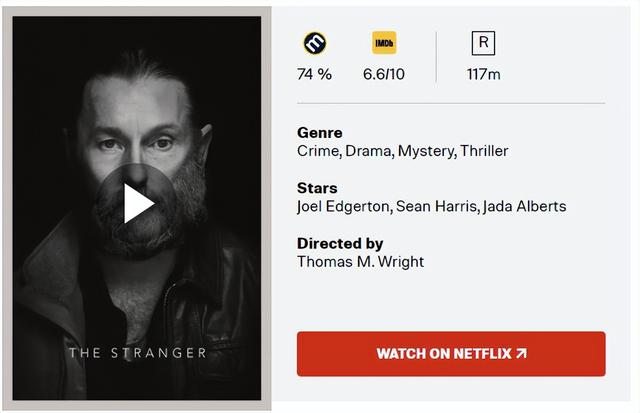Viewport: 640px width, 413px height.
Task: Click the R rating box icon
Action: click(x=483, y=43)
